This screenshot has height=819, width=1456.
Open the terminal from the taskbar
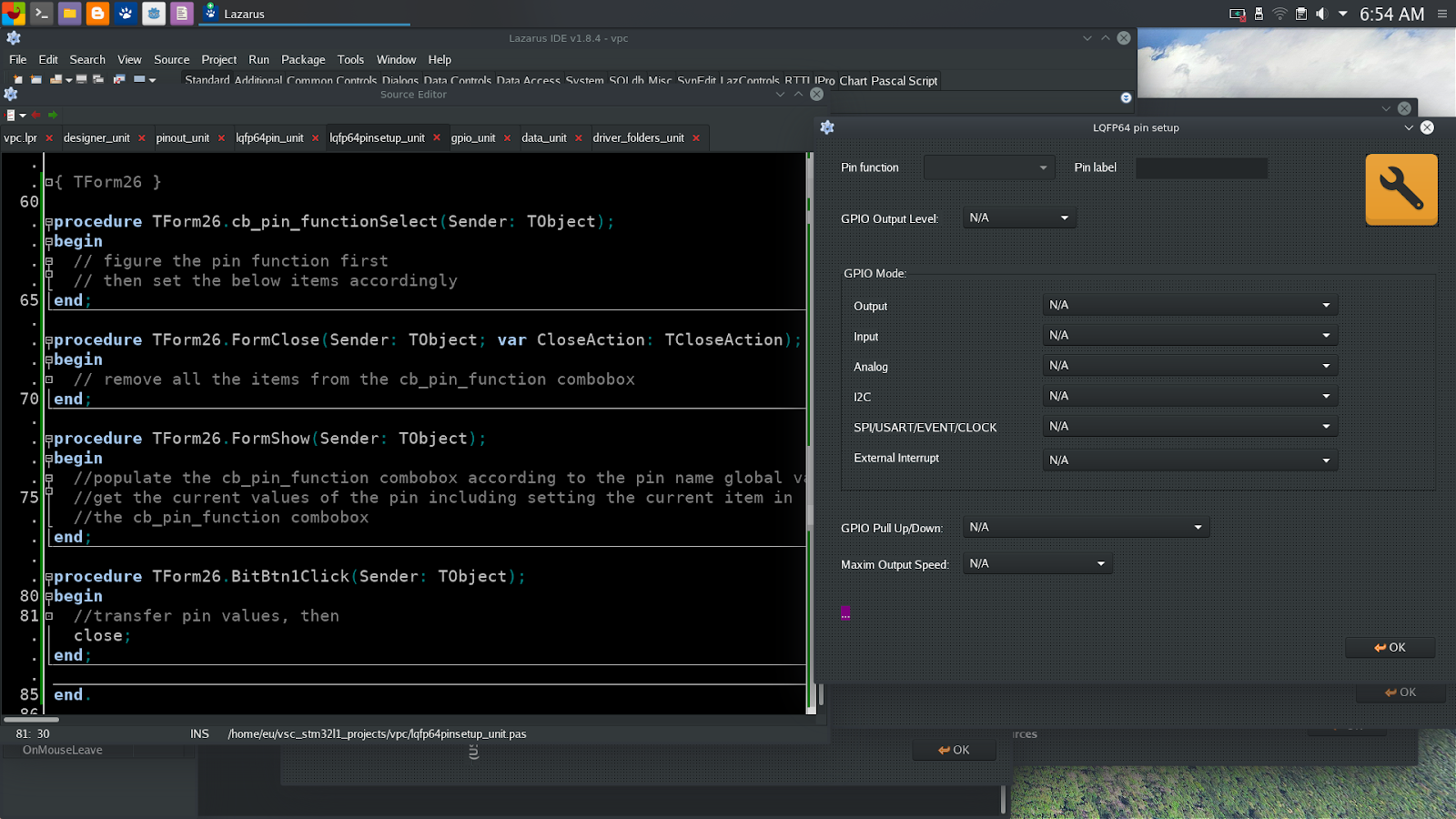click(x=41, y=14)
